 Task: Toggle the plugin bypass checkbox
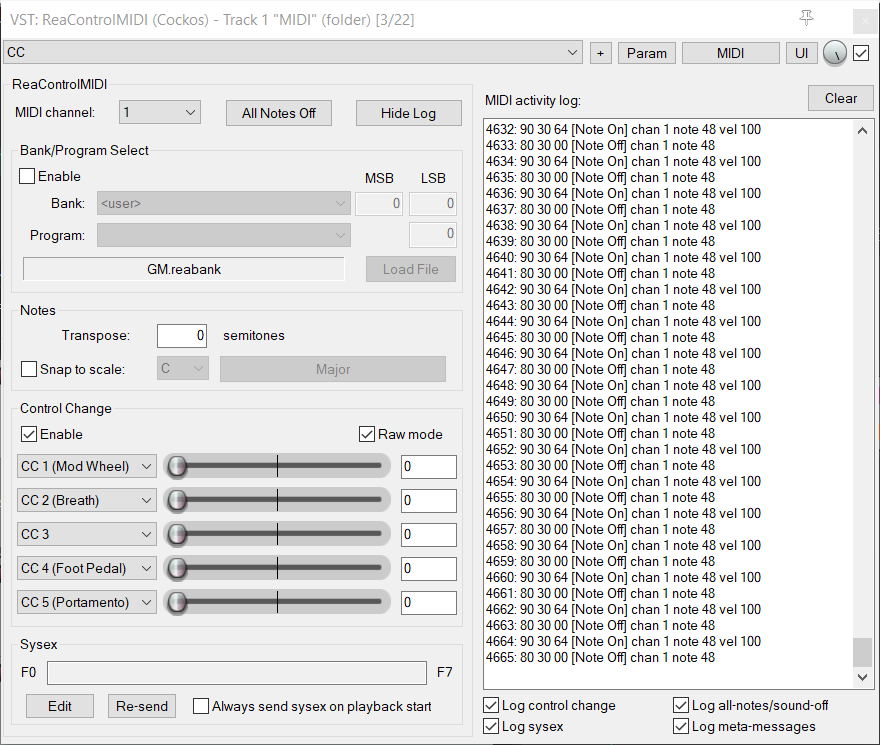pos(861,53)
